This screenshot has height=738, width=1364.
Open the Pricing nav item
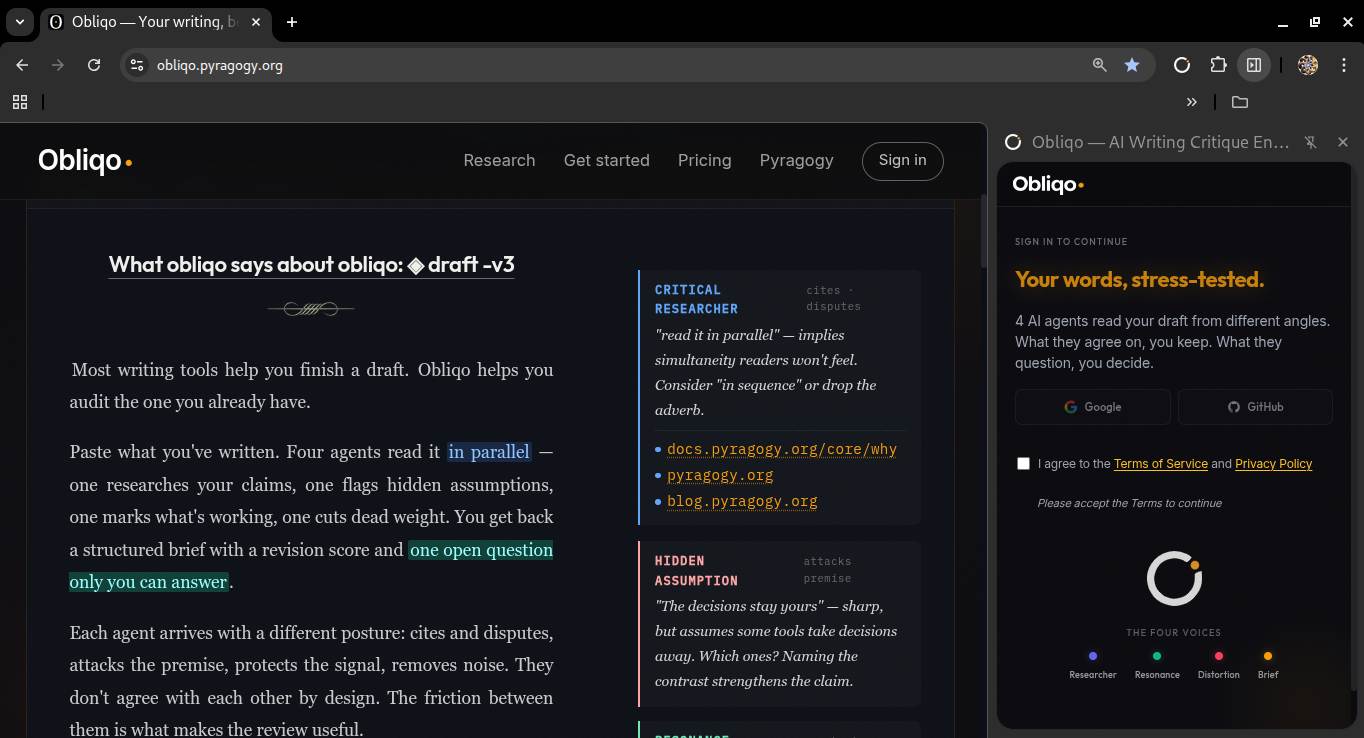705,160
